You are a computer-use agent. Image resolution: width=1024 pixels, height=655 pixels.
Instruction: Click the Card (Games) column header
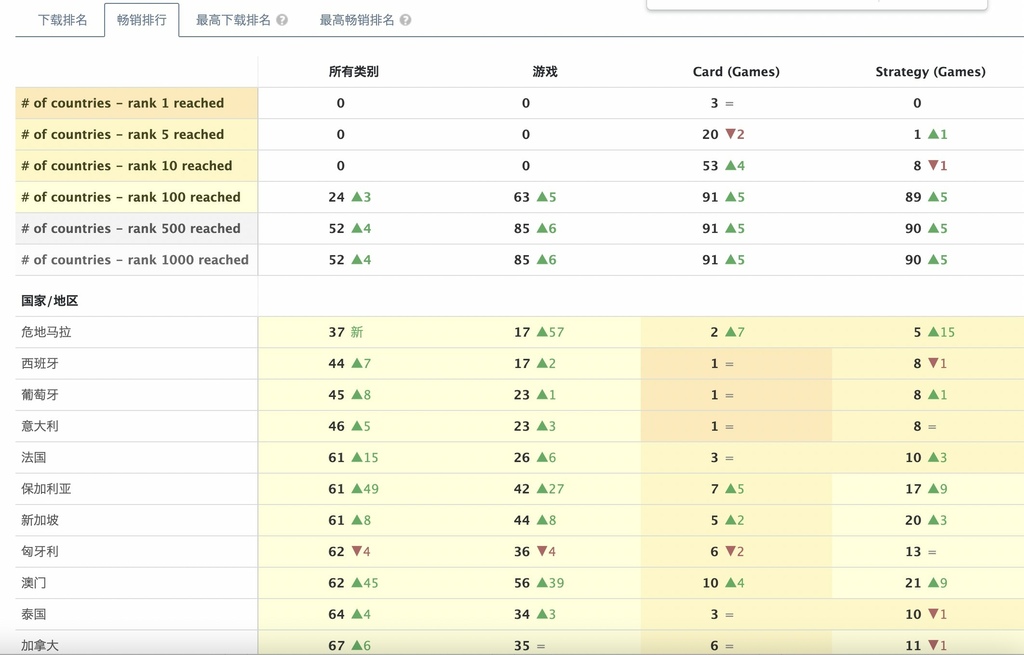[736, 72]
